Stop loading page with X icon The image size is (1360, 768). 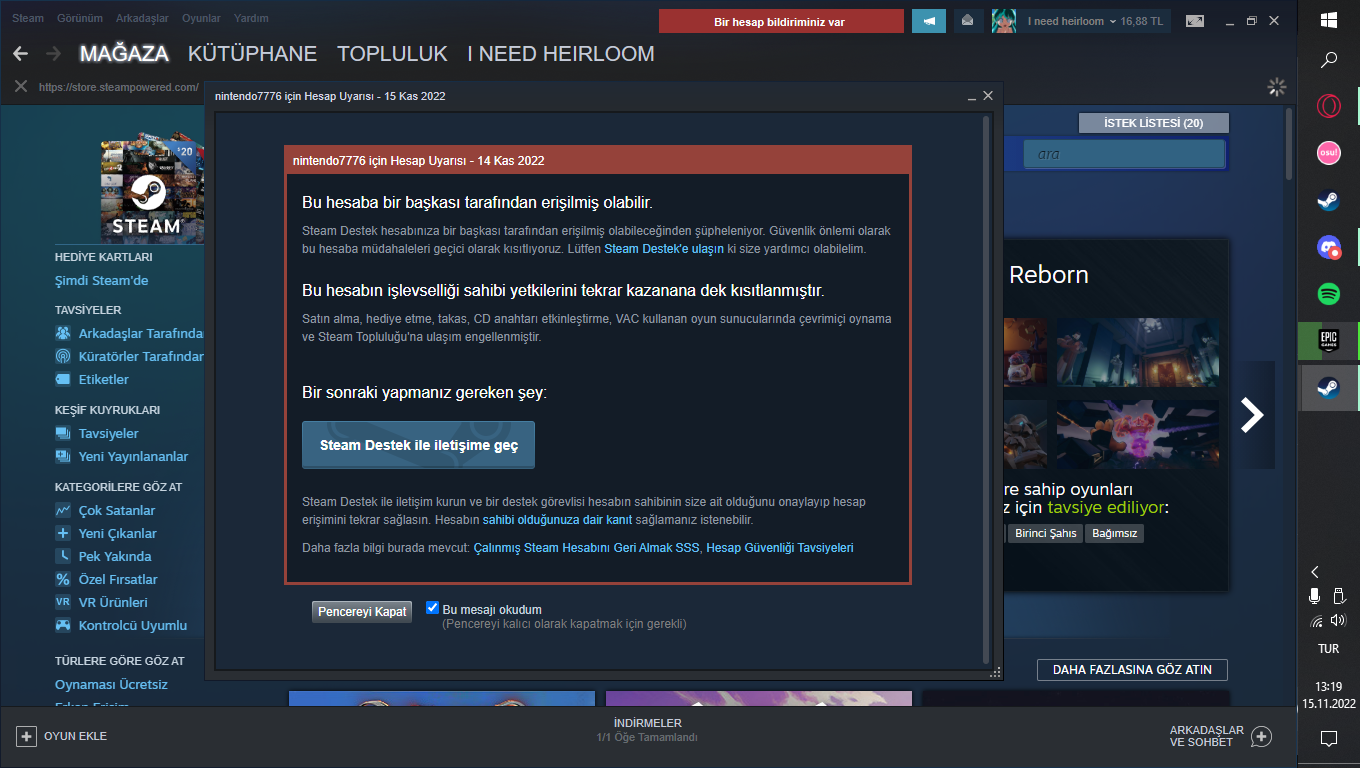20,87
